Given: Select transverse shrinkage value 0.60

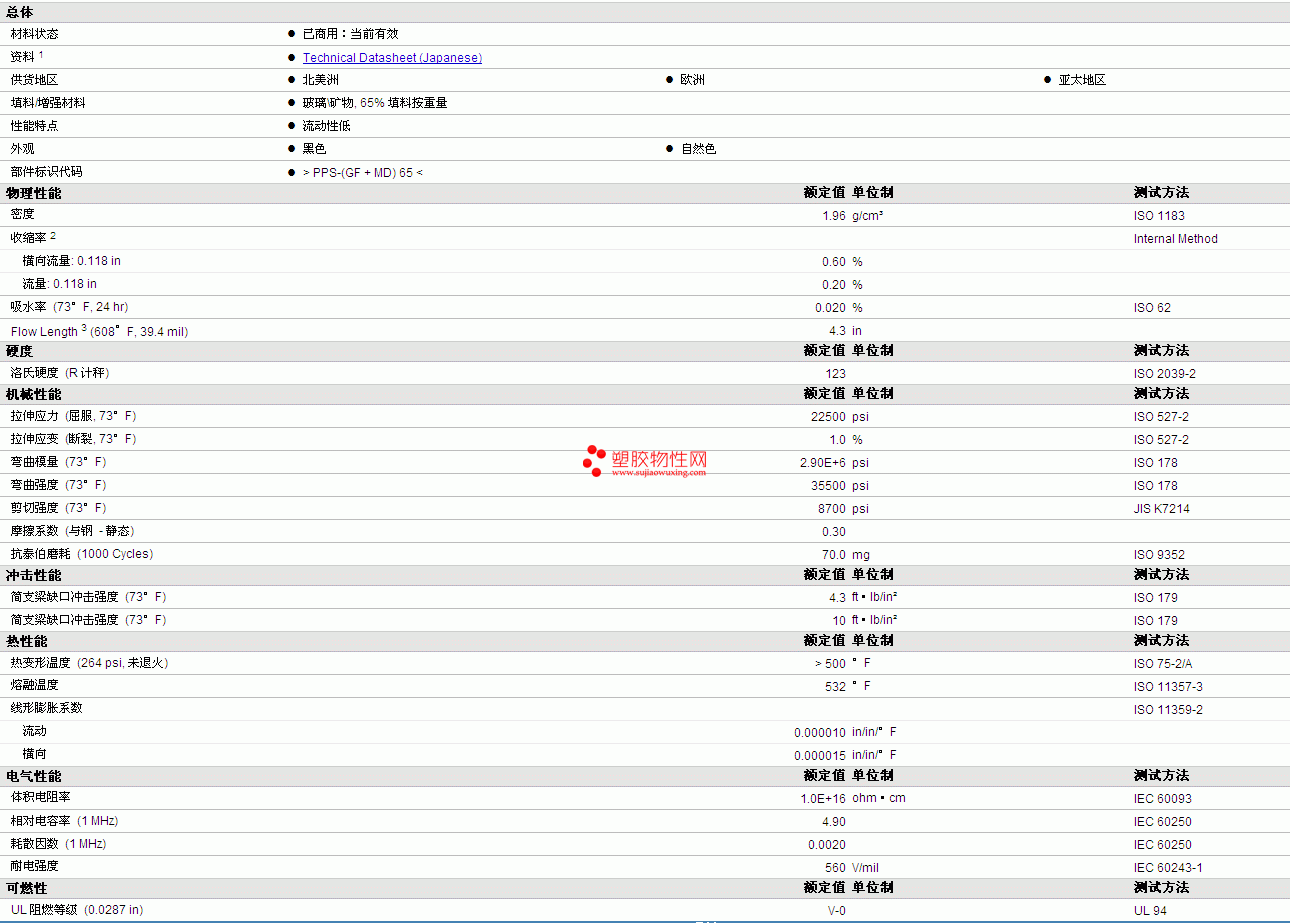Looking at the screenshot, I should pos(834,262).
